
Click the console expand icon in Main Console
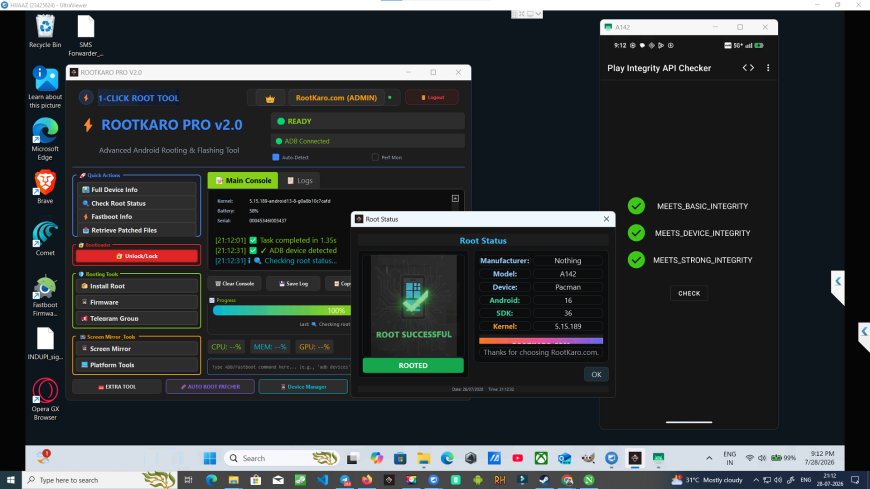455,199
